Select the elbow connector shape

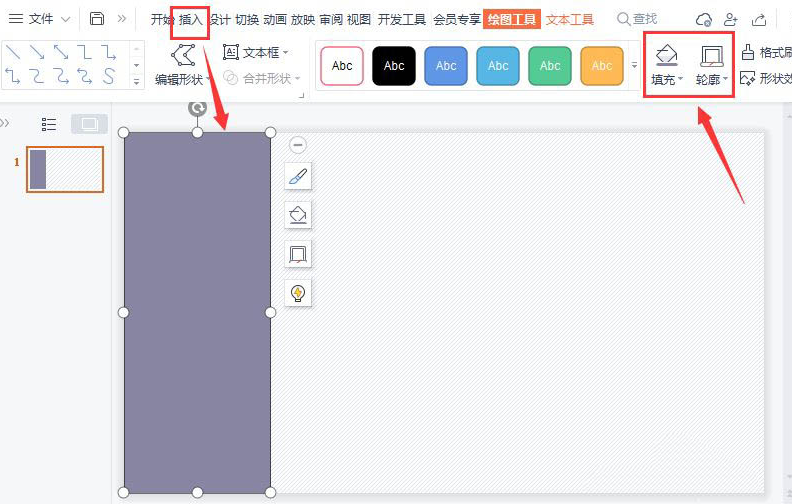(x=84, y=52)
